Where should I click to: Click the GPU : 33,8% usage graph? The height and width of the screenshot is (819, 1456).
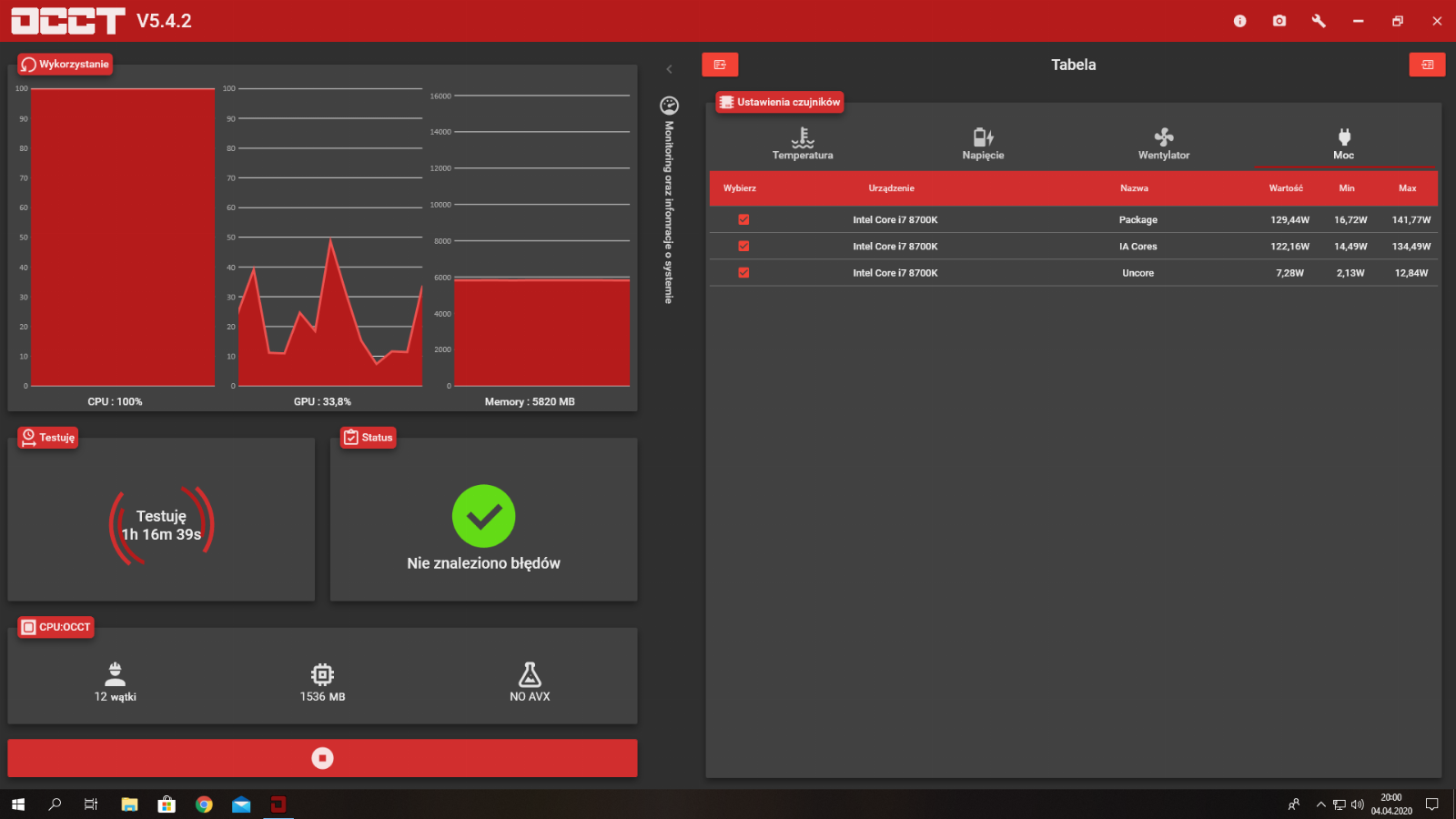point(330,238)
